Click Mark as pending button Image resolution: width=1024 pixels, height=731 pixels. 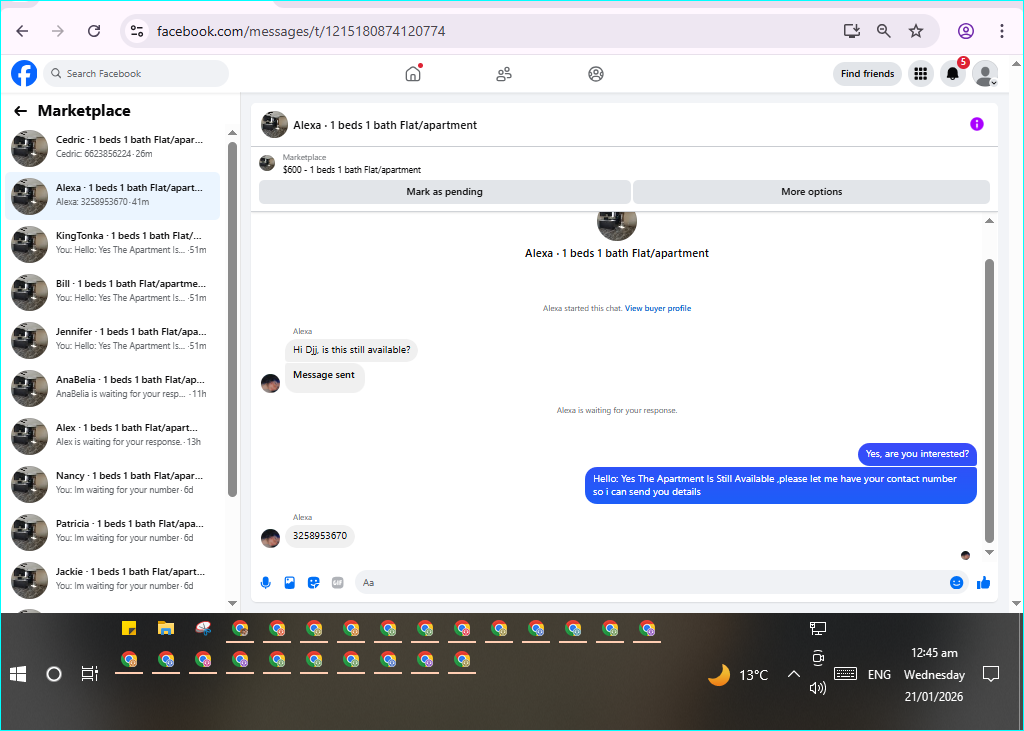445,191
